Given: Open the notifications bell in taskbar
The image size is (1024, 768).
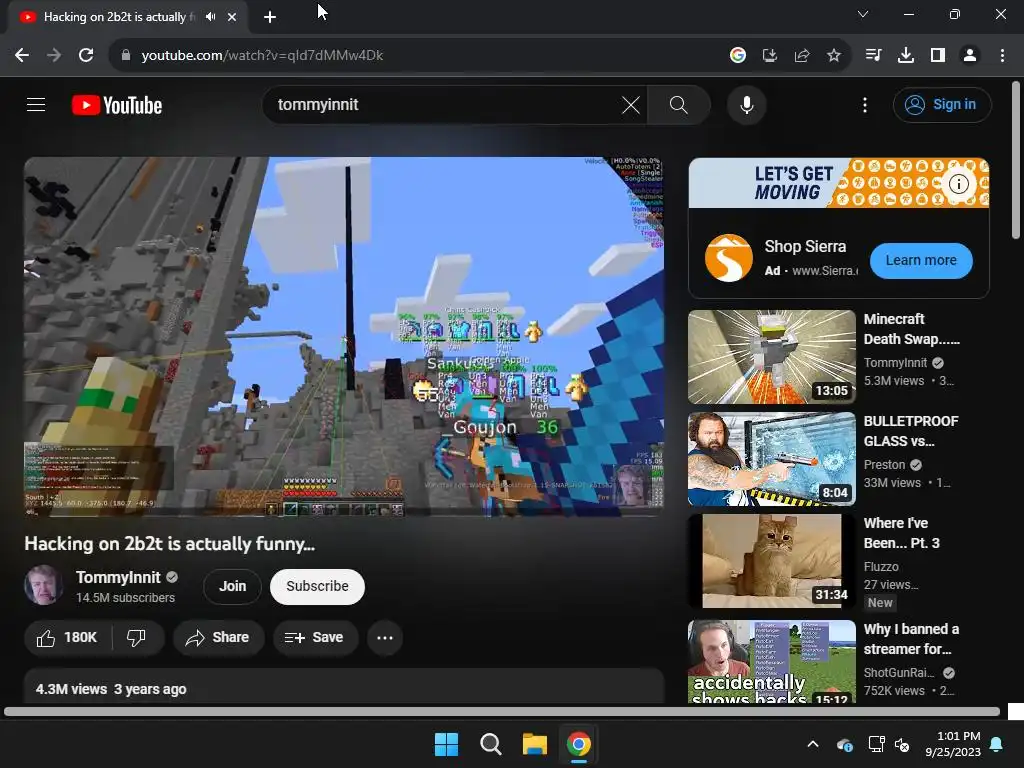Looking at the screenshot, I should pos(997,744).
